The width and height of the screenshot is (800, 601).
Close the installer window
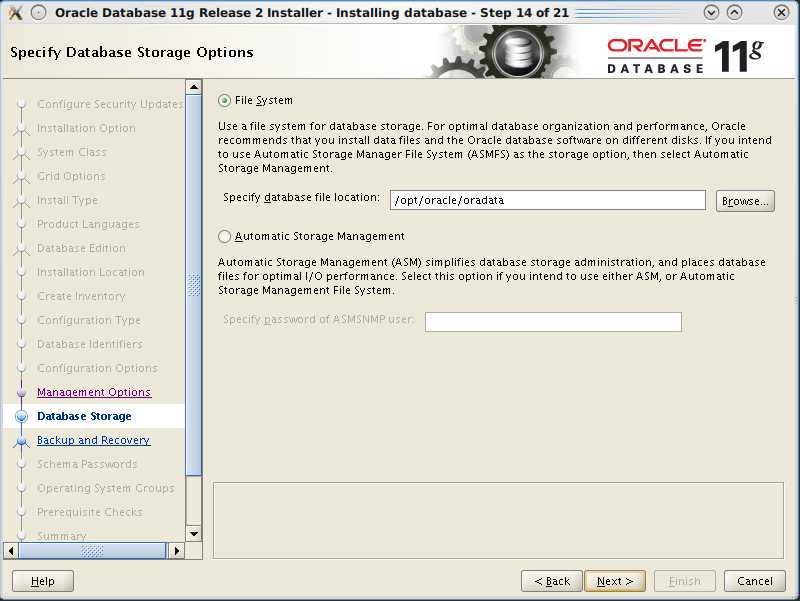tap(781, 12)
